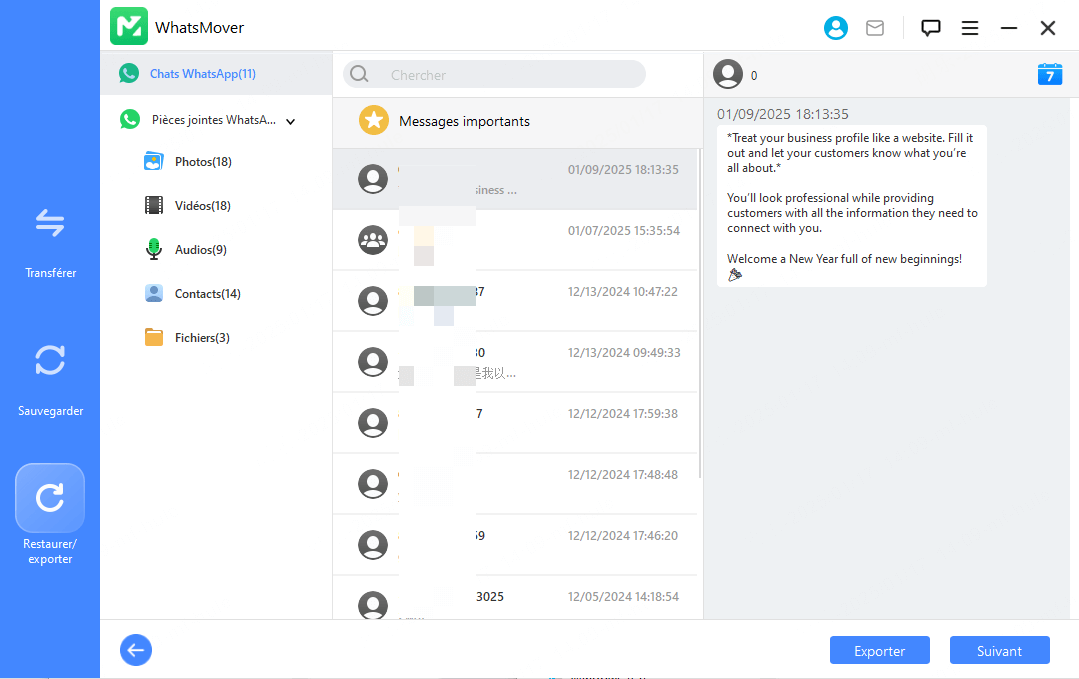Viewport: 1079px width, 679px height.
Task: Click the Transférer icon in sidebar
Action: [x=50, y=223]
